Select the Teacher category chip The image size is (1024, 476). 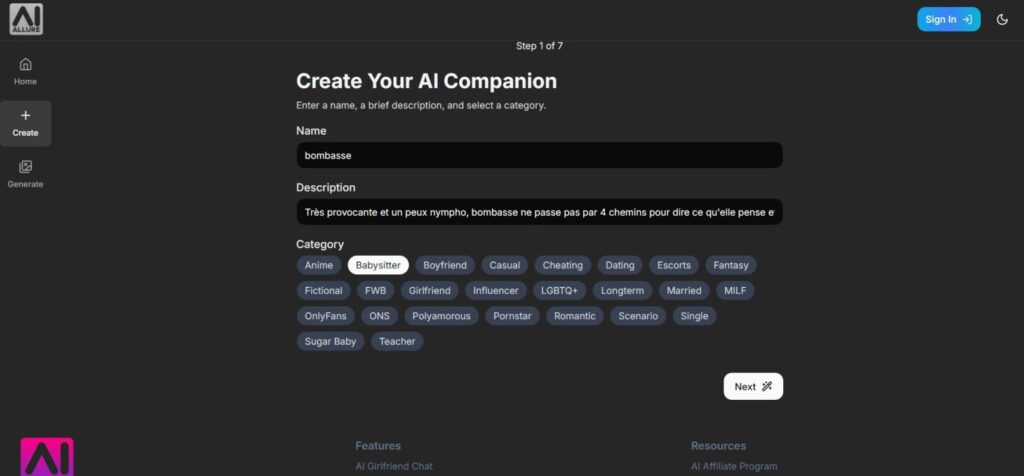[x=397, y=341]
